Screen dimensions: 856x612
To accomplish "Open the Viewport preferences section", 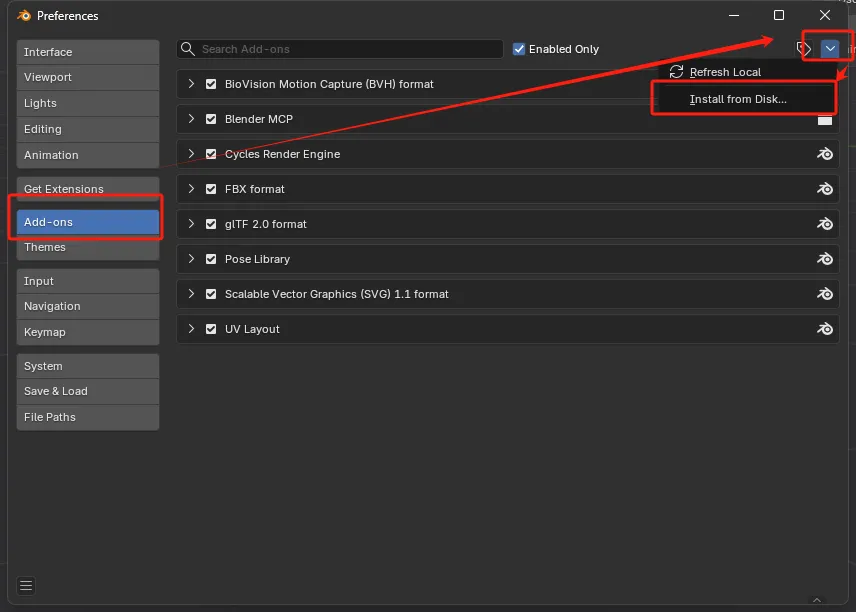I will [x=88, y=77].
